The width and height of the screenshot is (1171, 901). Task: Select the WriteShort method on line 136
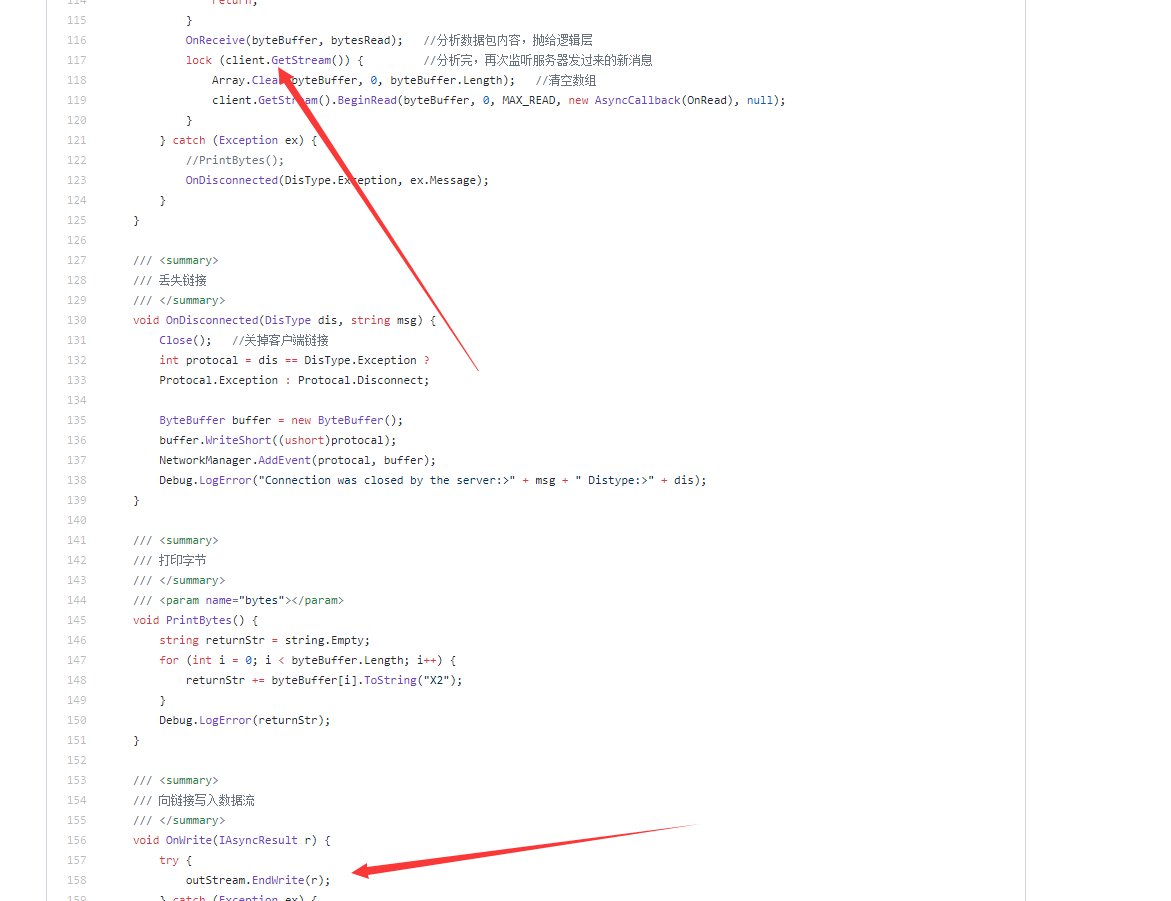point(238,441)
